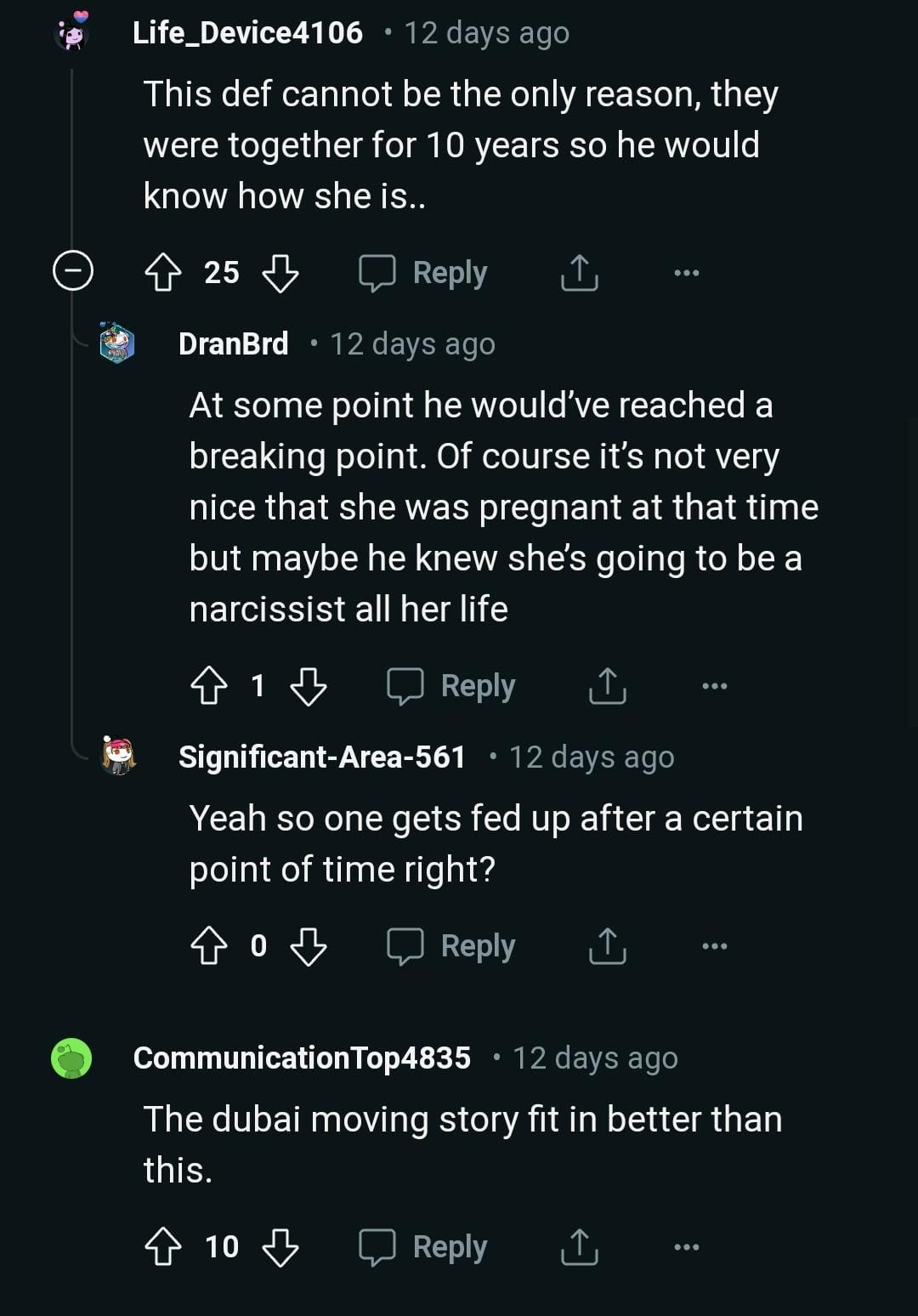Upvote DranBrd's comment
Image resolution: width=918 pixels, height=1316 pixels.
(209, 686)
